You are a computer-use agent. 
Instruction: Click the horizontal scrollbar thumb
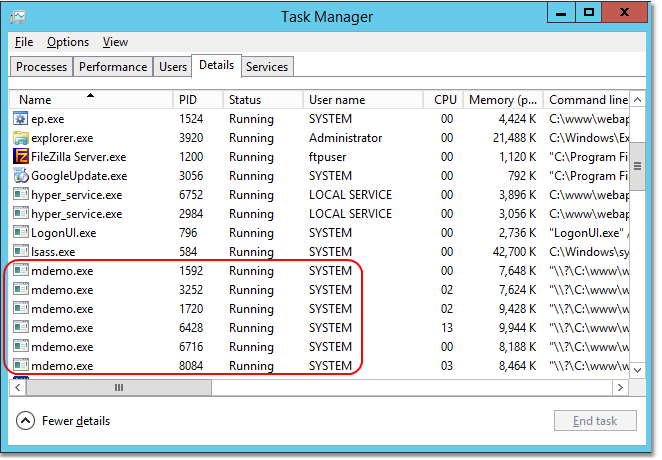[119, 387]
